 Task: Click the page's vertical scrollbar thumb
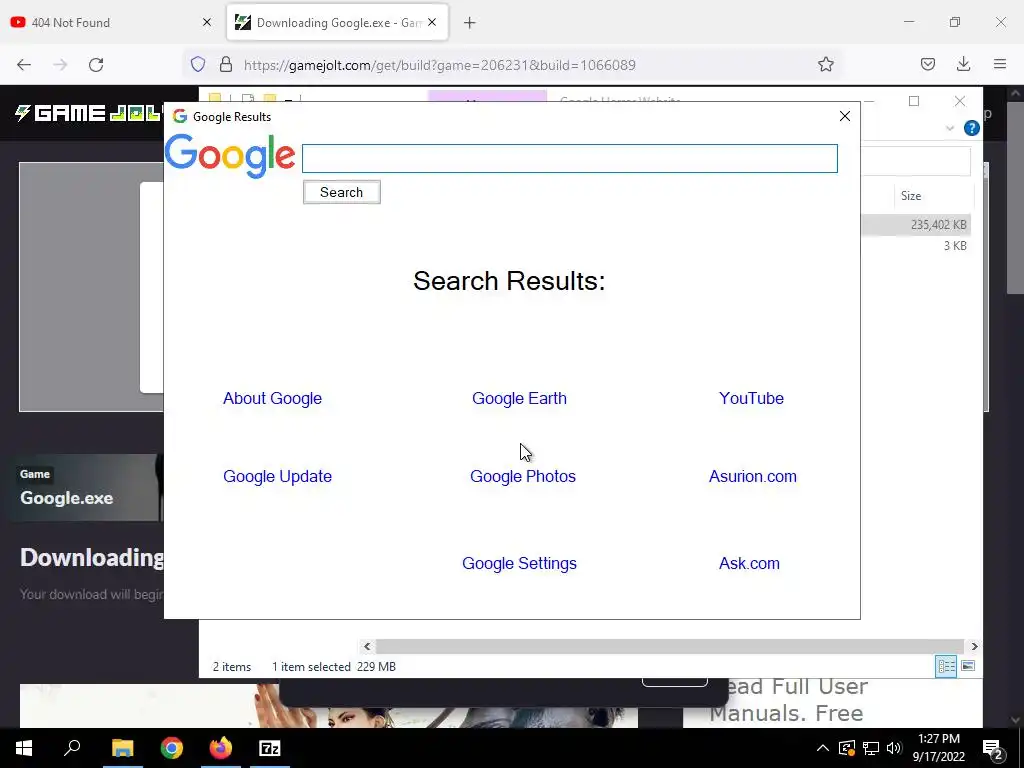(1014, 196)
